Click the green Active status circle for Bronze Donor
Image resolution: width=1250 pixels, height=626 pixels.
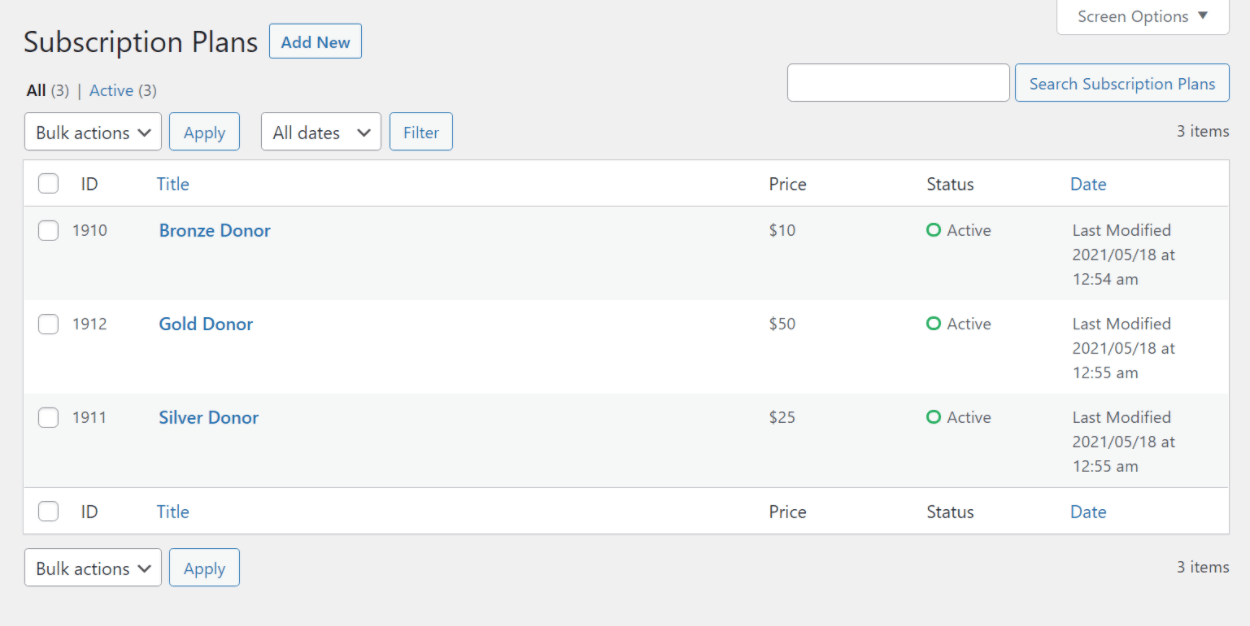tap(933, 230)
